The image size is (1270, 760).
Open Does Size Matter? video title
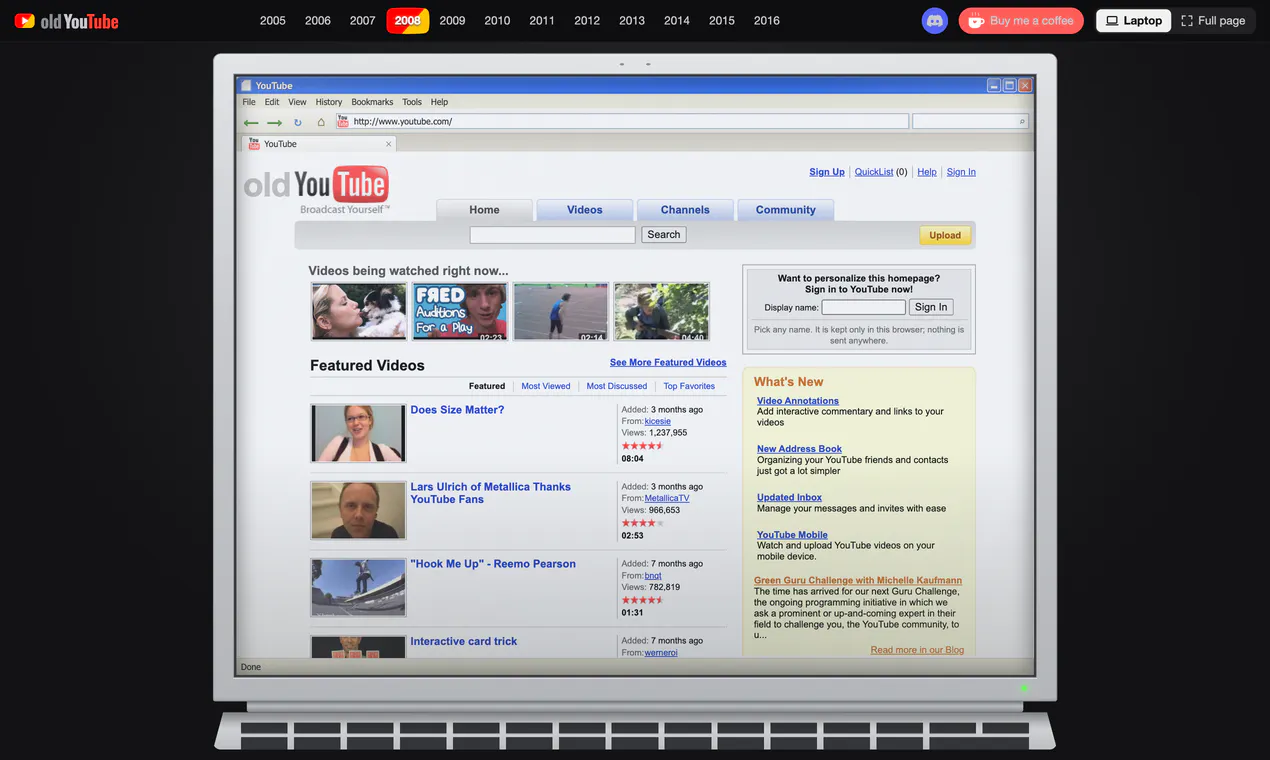457,410
